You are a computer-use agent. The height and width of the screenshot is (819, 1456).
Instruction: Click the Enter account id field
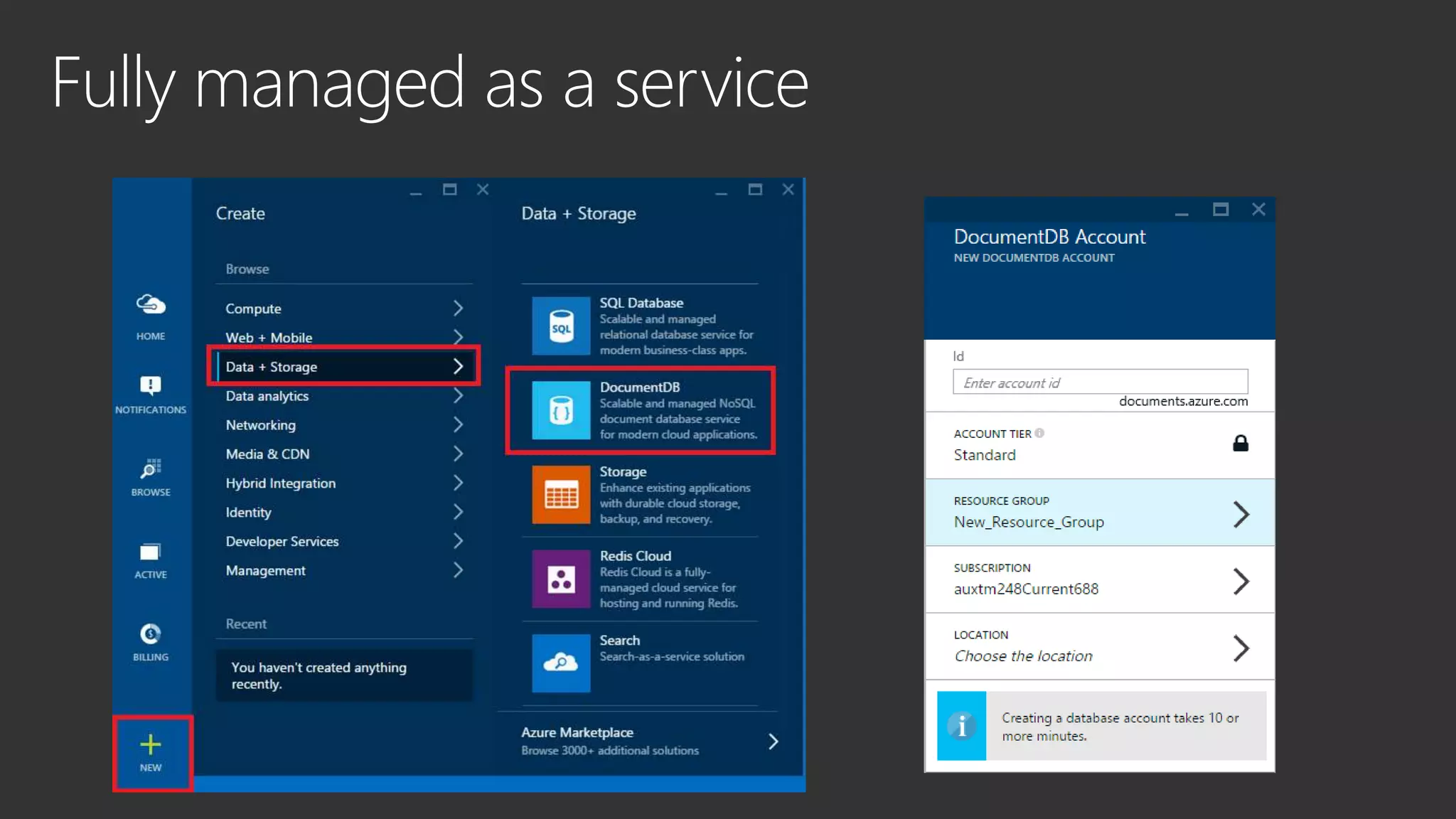pos(1100,382)
